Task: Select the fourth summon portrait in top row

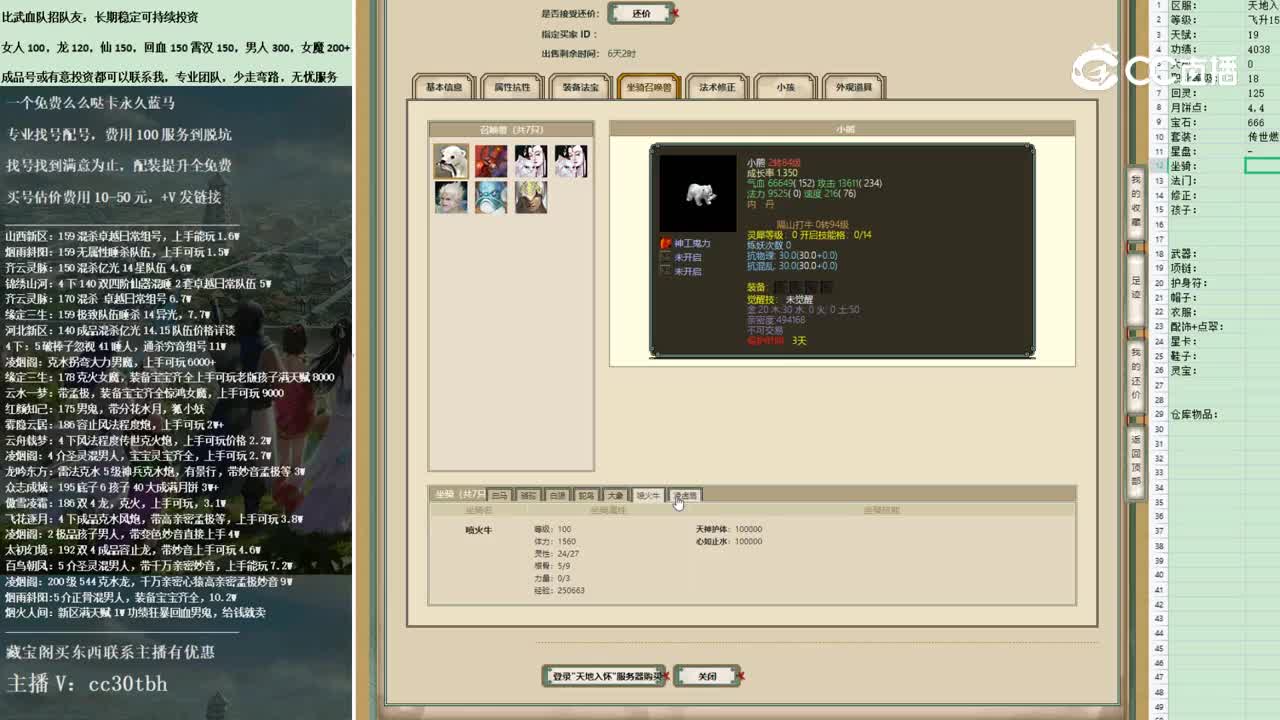Action: (570, 161)
